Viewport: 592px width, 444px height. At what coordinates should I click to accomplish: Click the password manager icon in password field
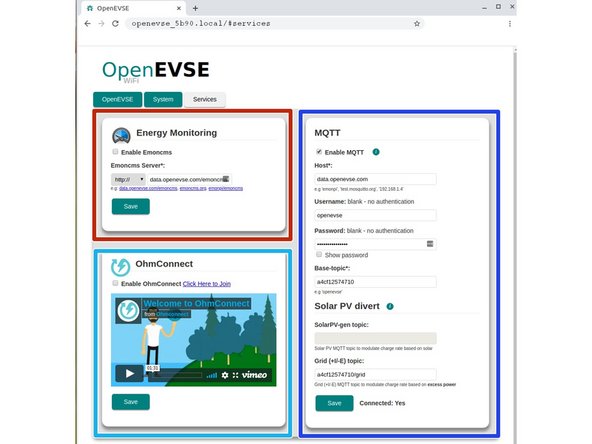[430, 244]
